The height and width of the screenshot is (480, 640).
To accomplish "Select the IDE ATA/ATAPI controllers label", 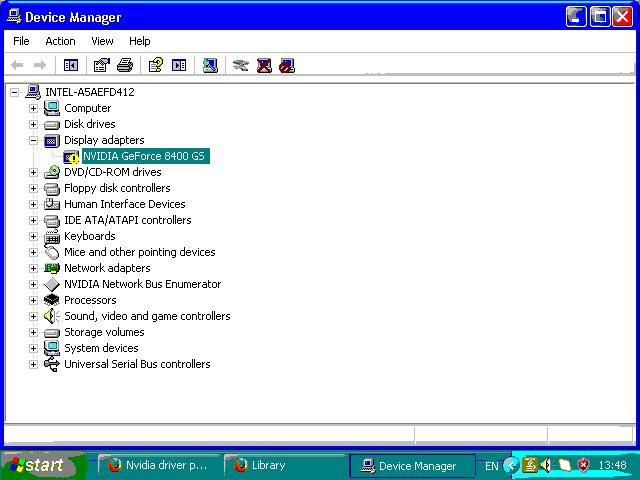I will (128, 220).
